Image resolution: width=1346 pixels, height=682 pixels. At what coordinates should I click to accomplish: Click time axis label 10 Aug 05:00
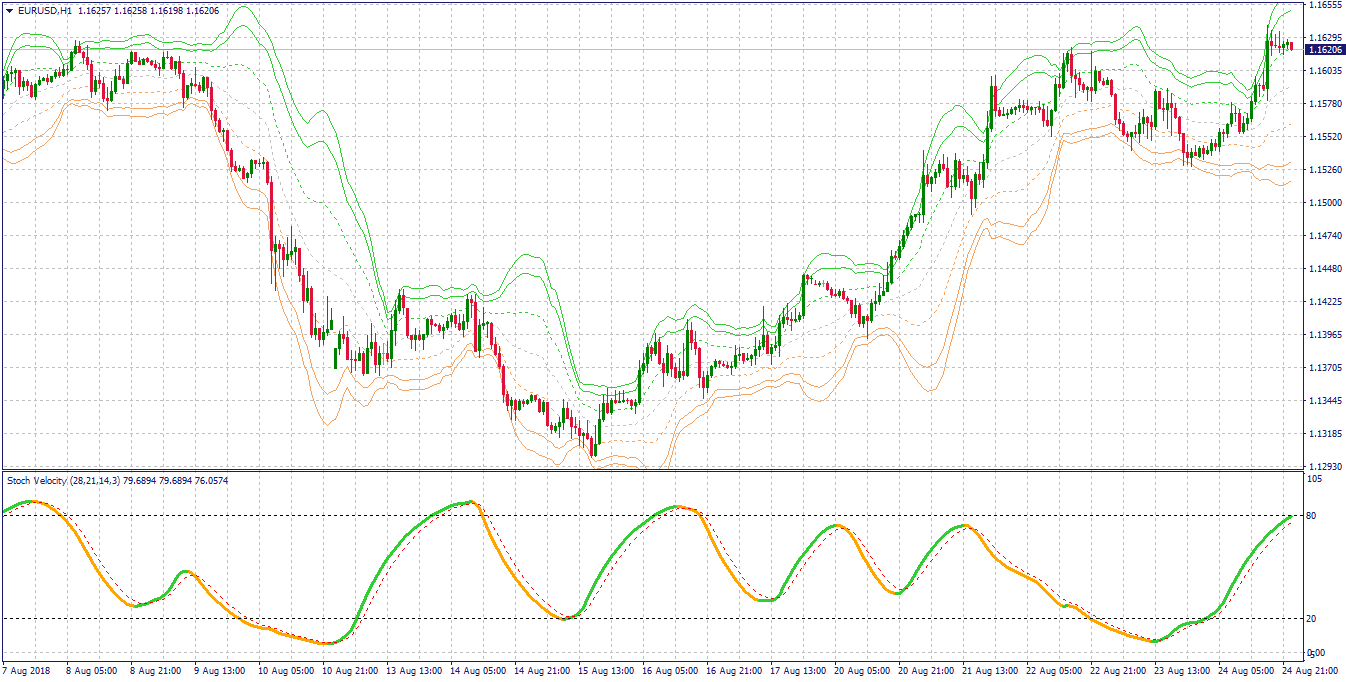tap(286, 673)
